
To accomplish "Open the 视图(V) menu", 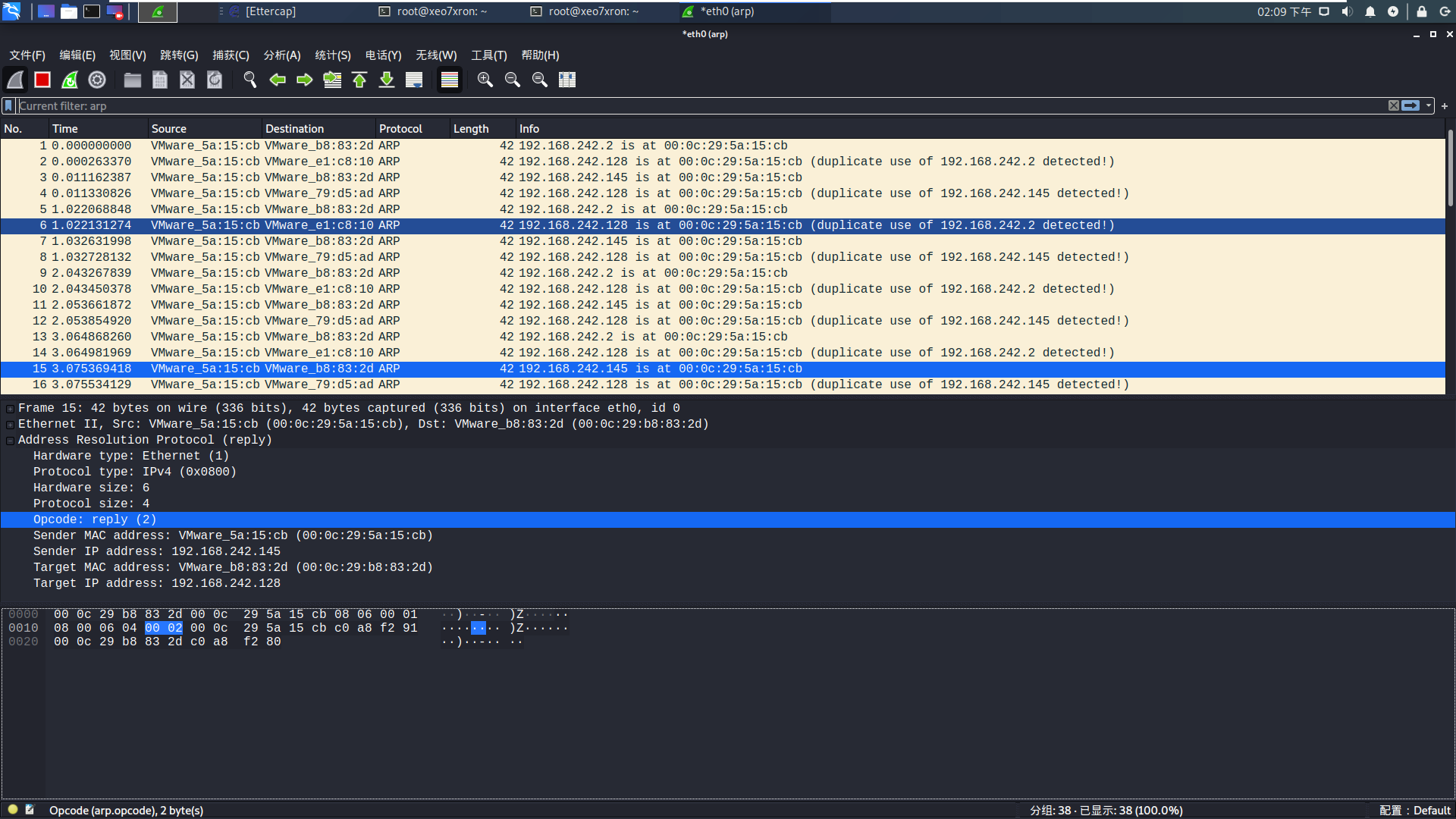I will tap(127, 55).
